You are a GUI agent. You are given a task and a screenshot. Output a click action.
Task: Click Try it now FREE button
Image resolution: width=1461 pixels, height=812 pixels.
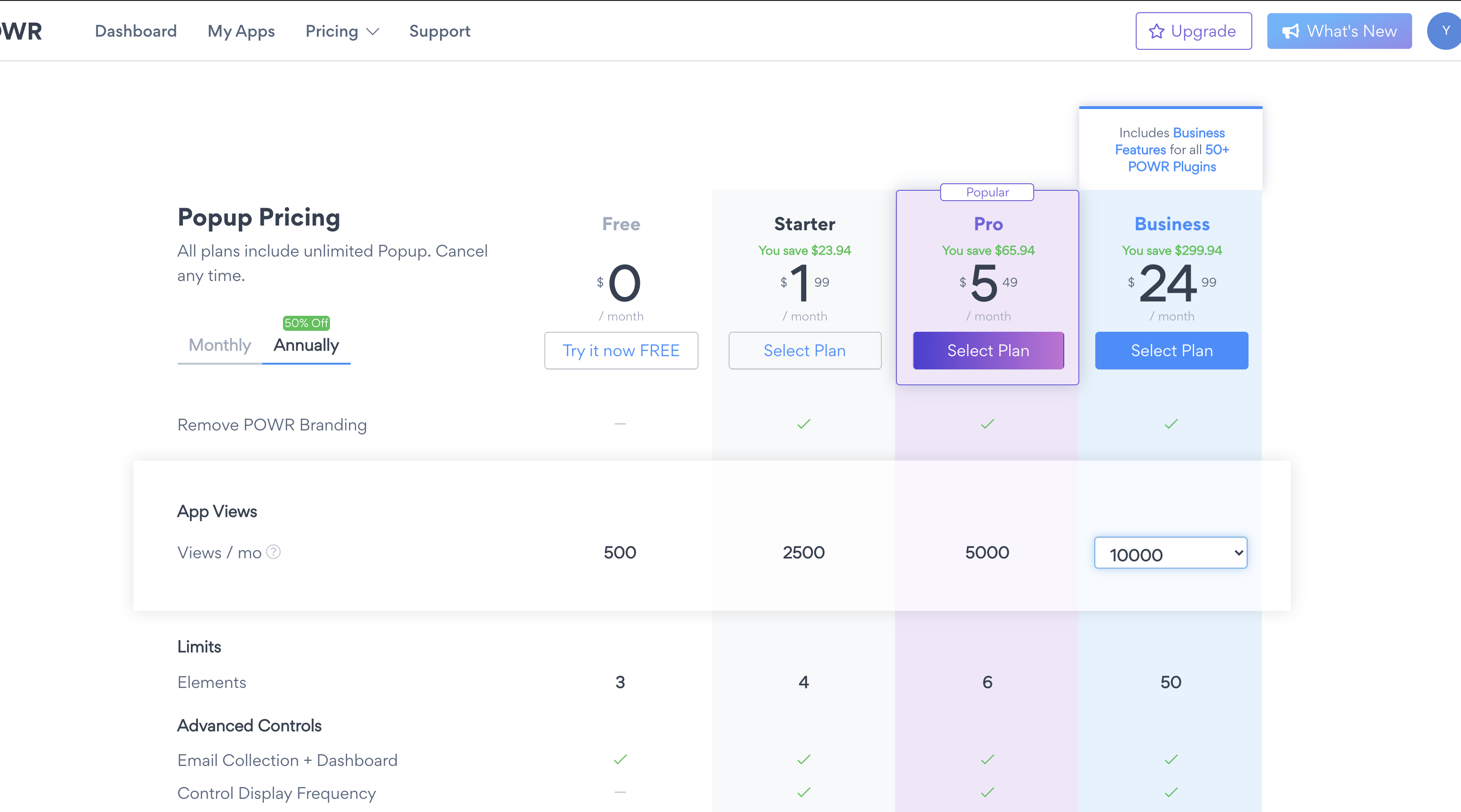pyautogui.click(x=621, y=351)
